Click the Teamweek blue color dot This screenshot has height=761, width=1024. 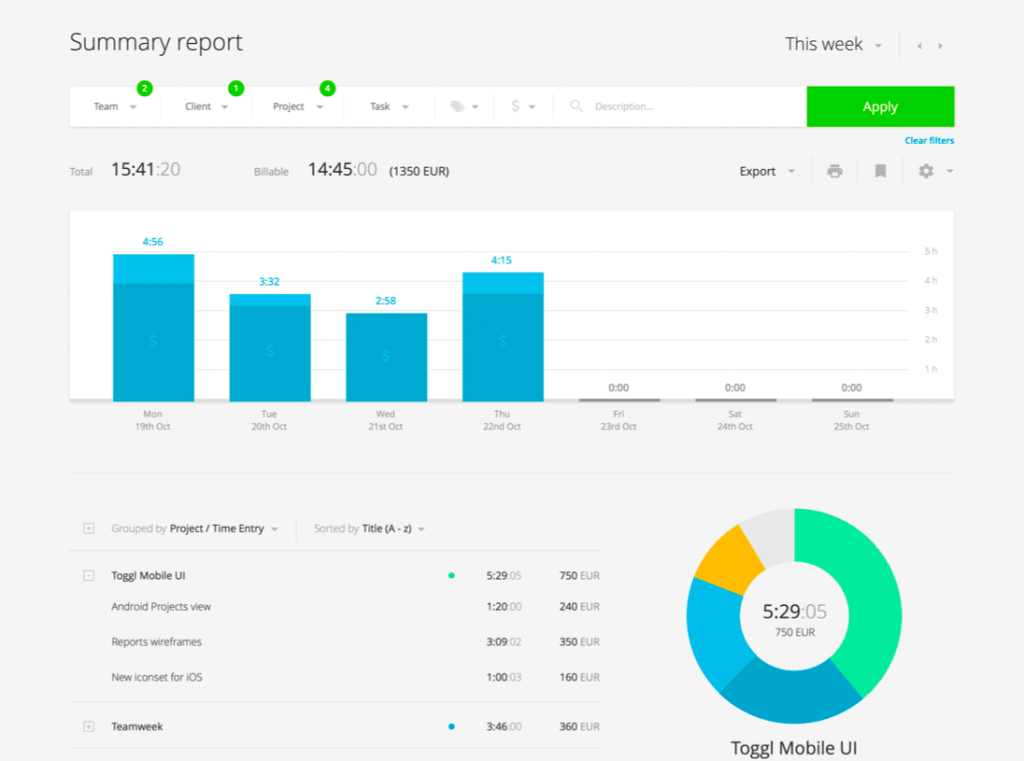pos(451,726)
